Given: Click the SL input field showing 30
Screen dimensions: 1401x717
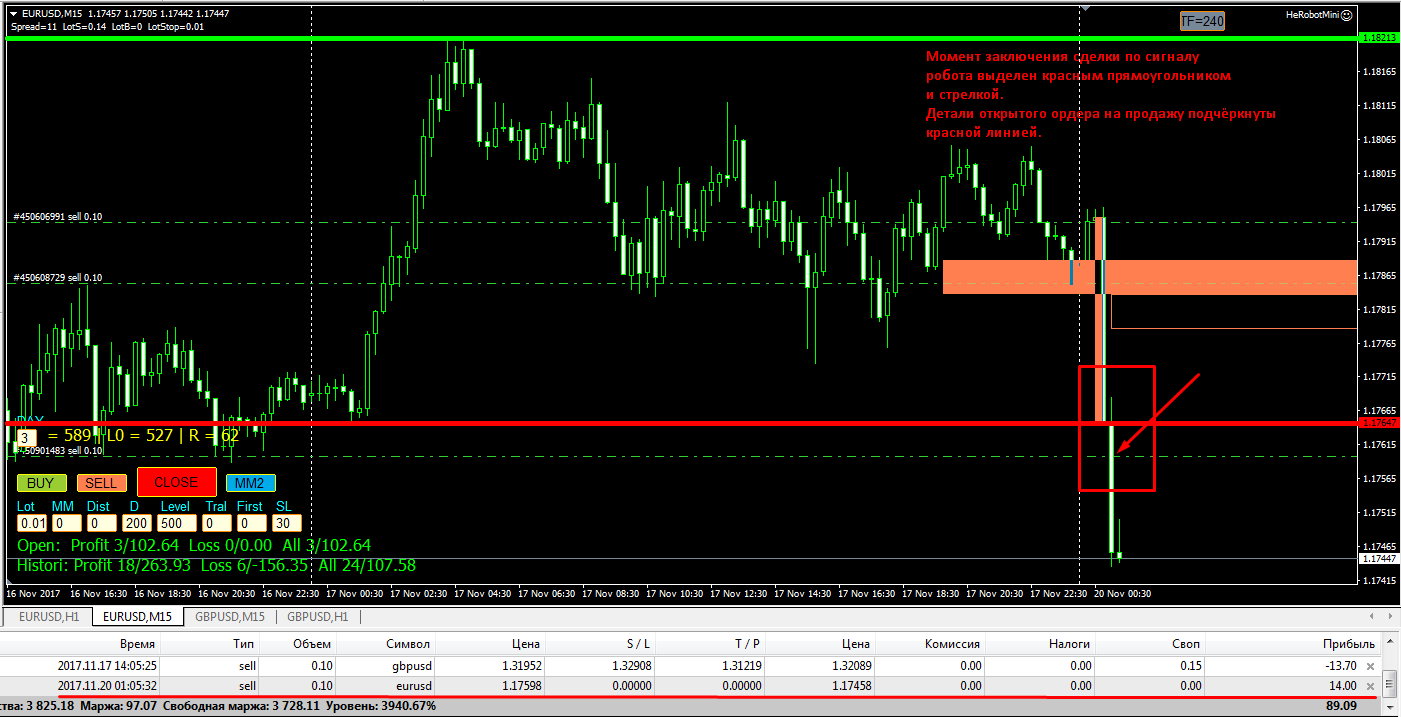Looking at the screenshot, I should 286,523.
